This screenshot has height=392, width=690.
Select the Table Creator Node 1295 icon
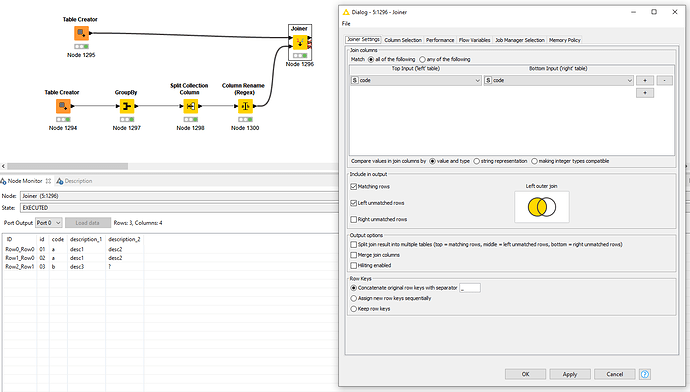[81, 33]
